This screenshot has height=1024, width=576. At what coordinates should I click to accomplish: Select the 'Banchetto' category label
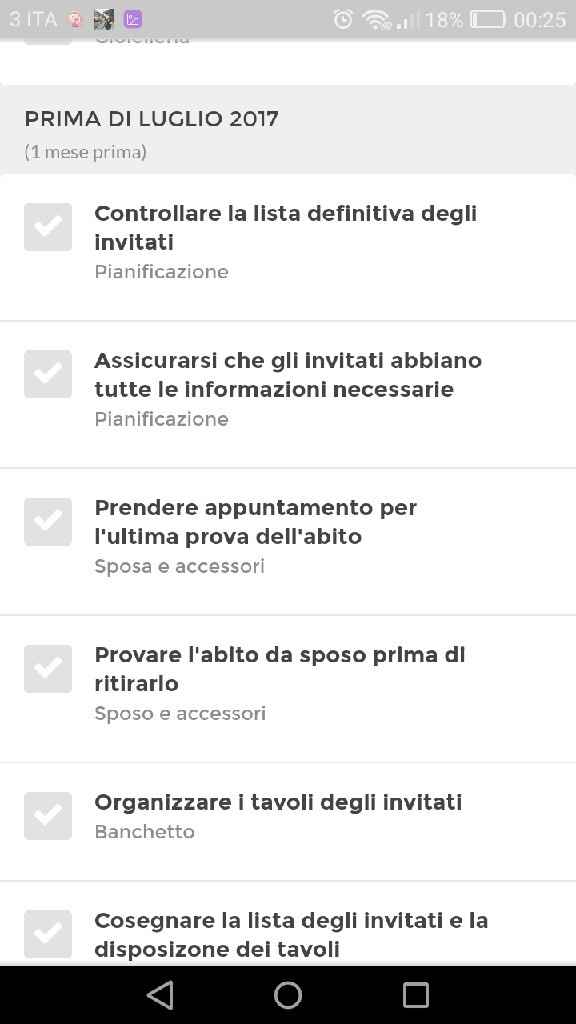[144, 831]
